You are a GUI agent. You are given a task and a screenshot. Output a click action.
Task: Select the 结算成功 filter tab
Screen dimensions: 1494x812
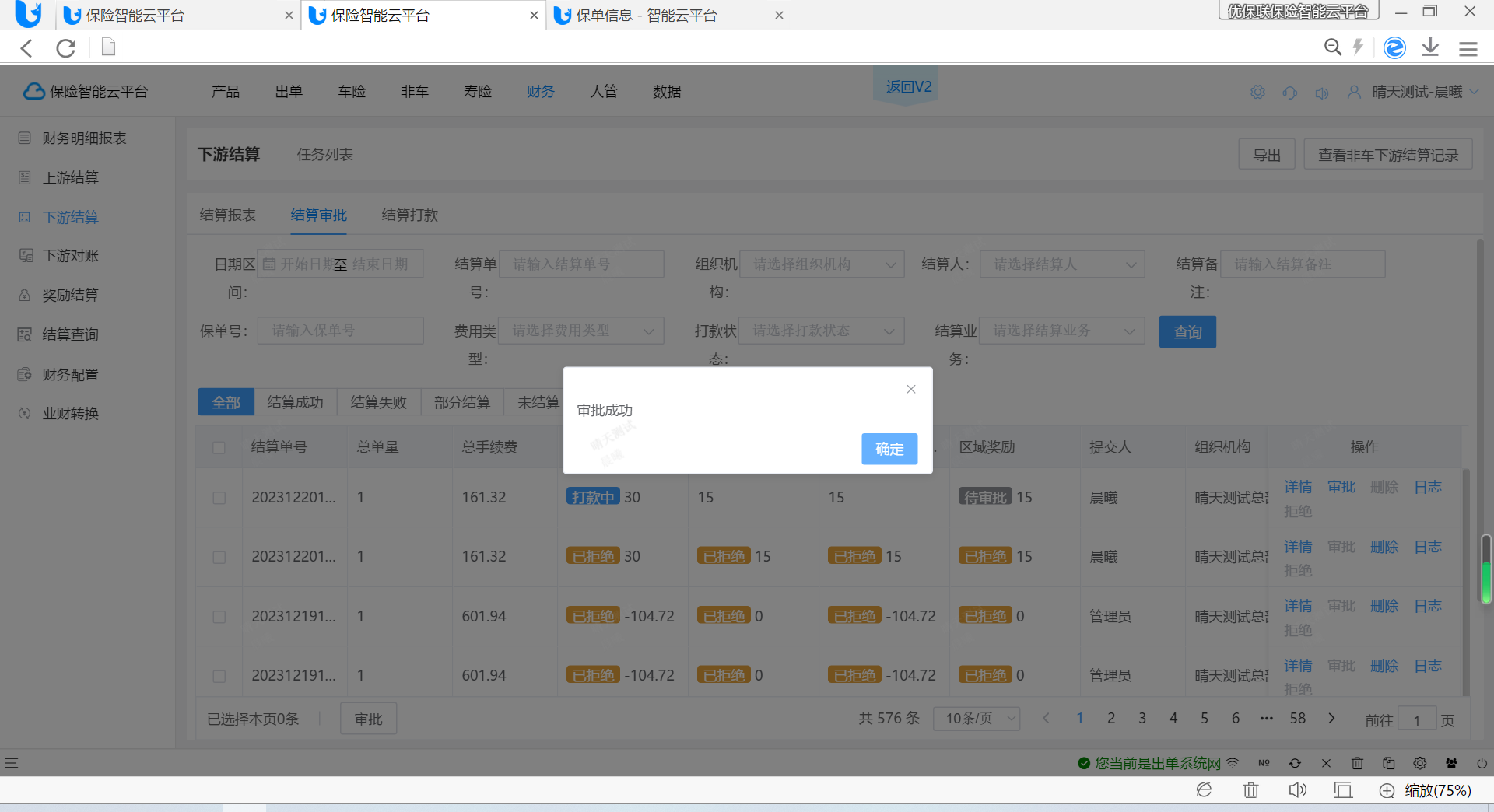(295, 402)
